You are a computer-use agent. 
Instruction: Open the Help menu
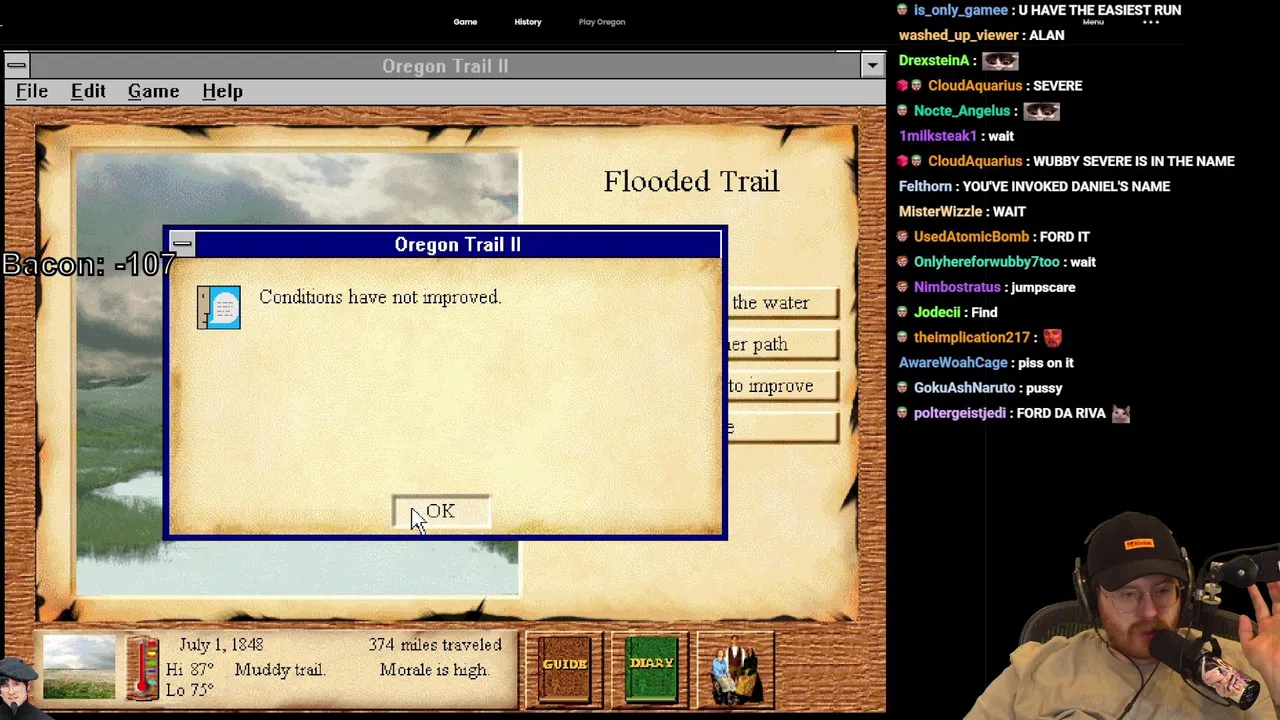(222, 91)
